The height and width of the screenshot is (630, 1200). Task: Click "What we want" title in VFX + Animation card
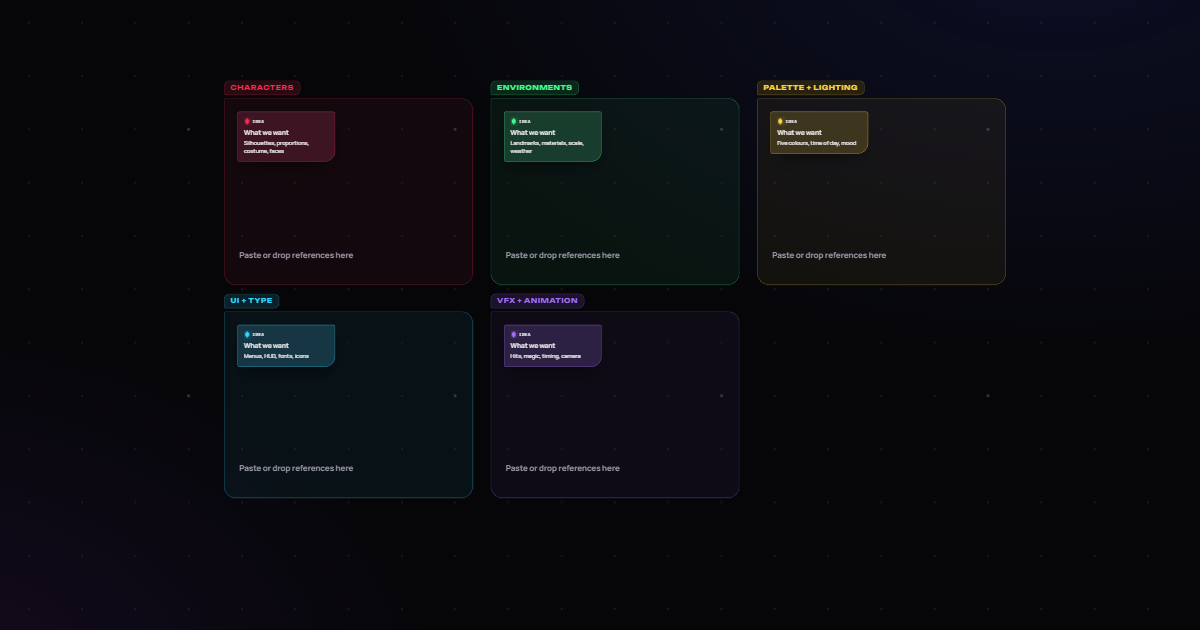pyautogui.click(x=532, y=345)
